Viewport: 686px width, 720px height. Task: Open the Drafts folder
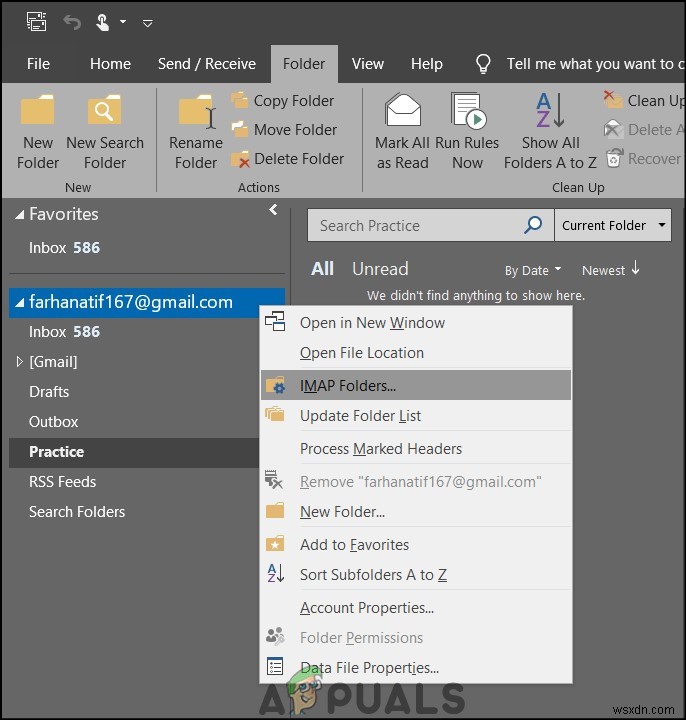pyautogui.click(x=49, y=392)
